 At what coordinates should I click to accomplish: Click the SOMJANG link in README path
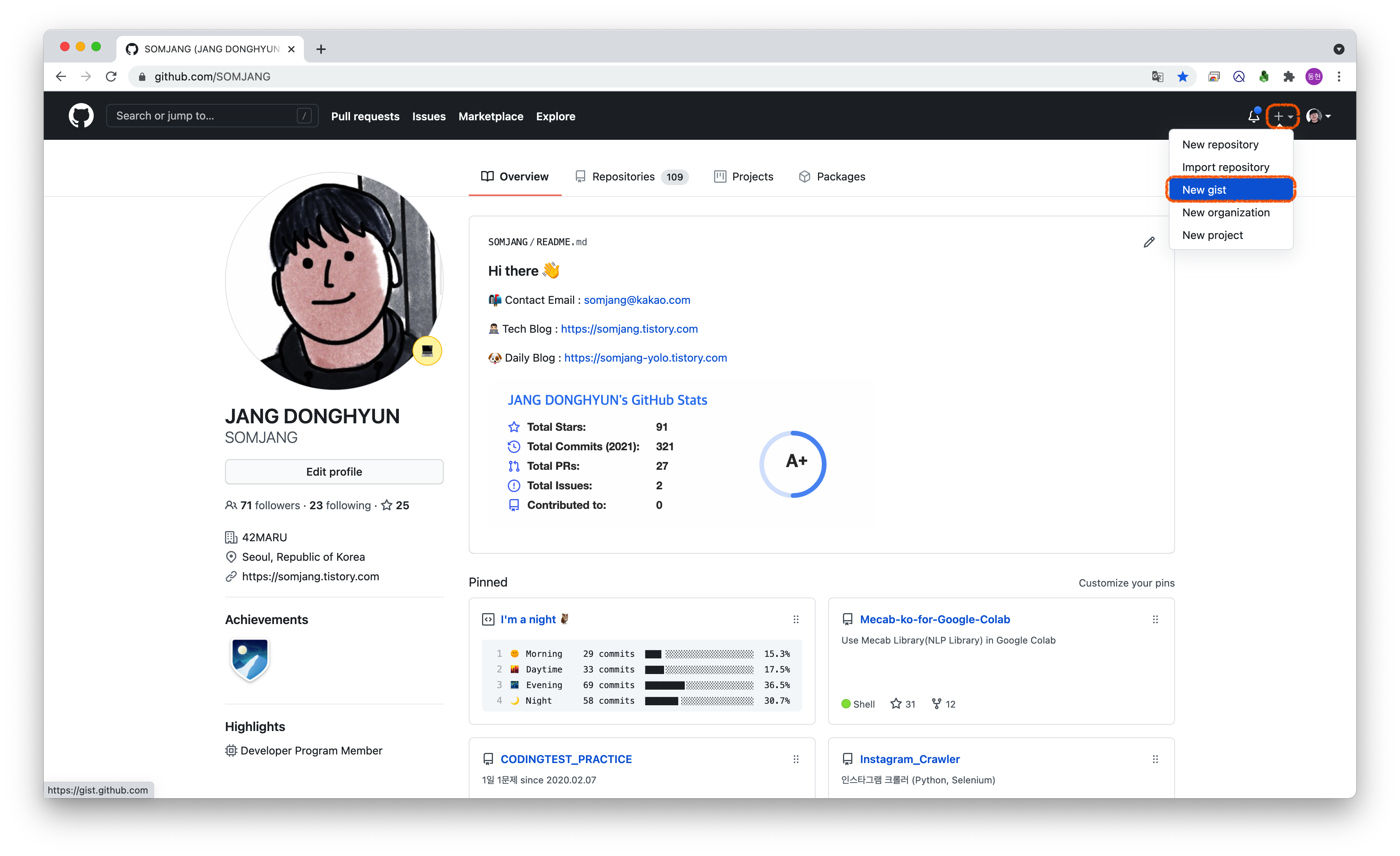507,242
